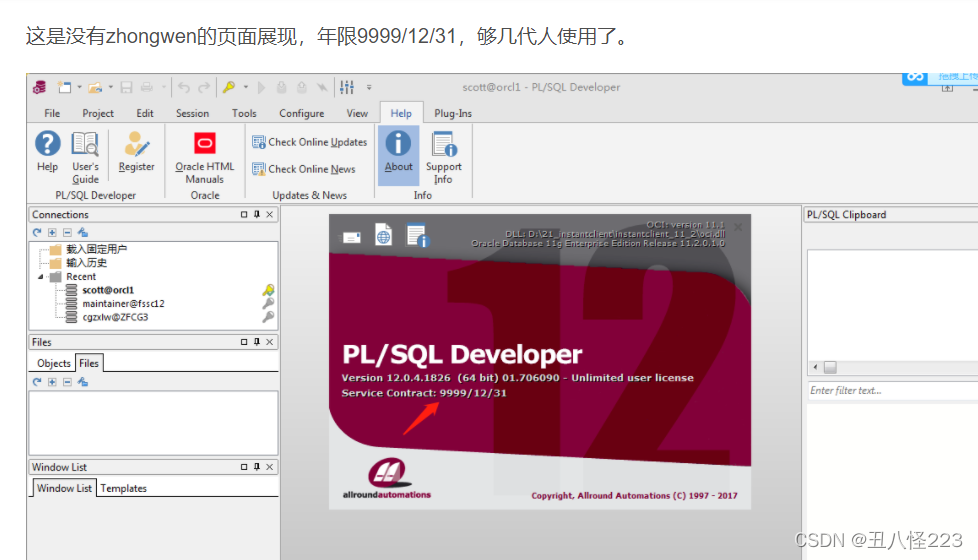Switch to the Edit ribbon tab
This screenshot has height=560, width=978.
click(145, 113)
